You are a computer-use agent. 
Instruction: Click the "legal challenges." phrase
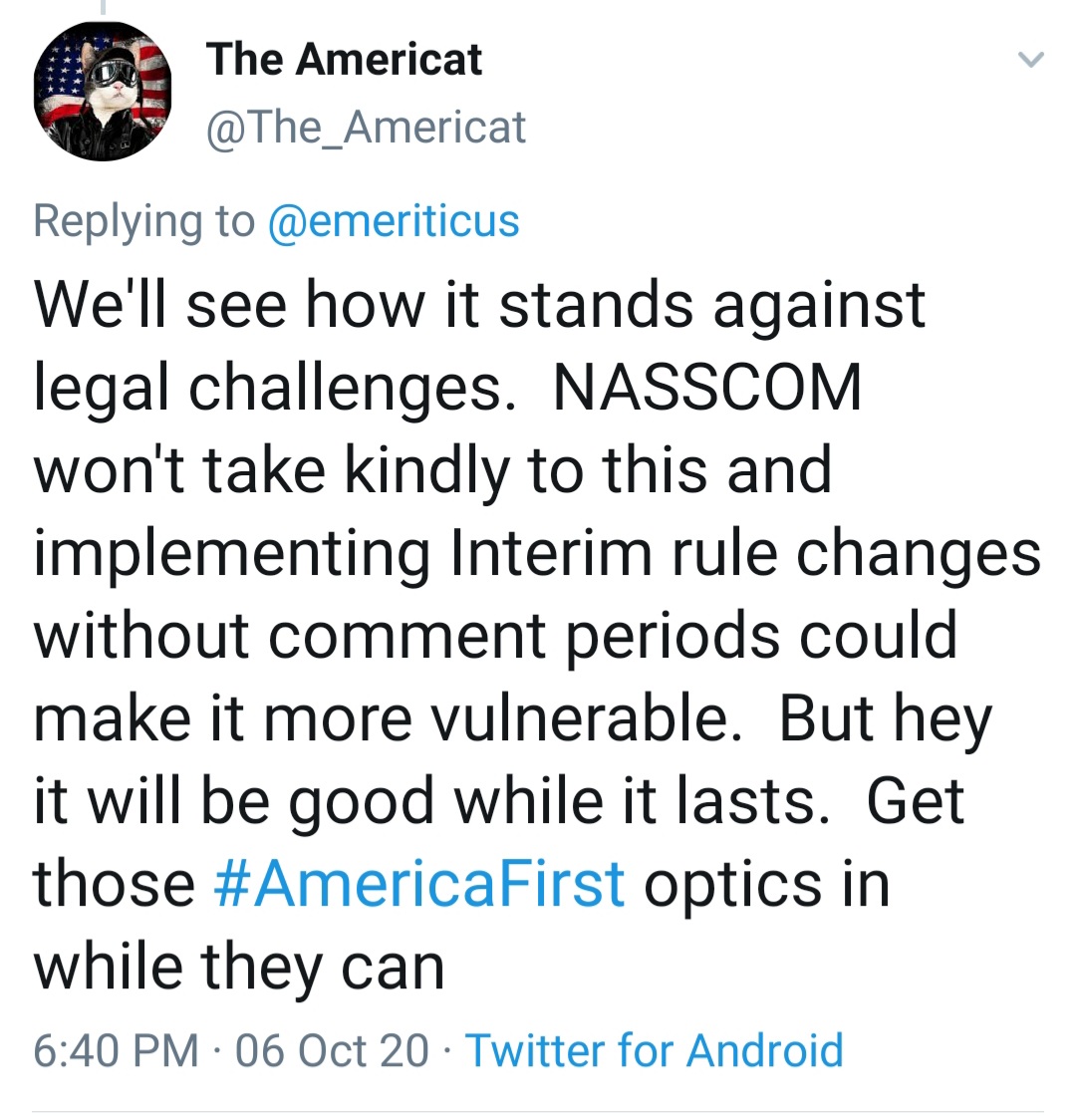pyautogui.click(x=268, y=387)
